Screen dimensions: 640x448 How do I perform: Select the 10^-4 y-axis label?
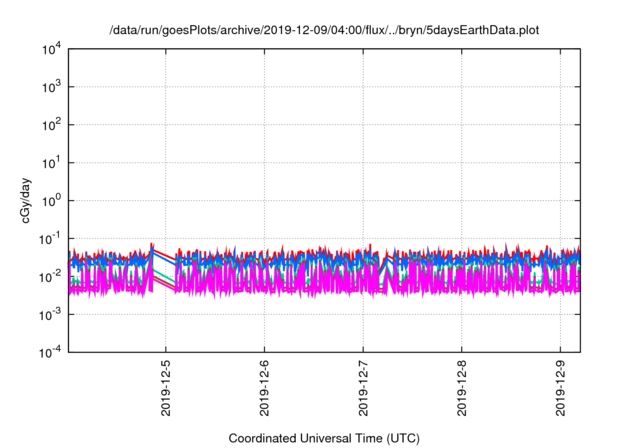pos(50,352)
